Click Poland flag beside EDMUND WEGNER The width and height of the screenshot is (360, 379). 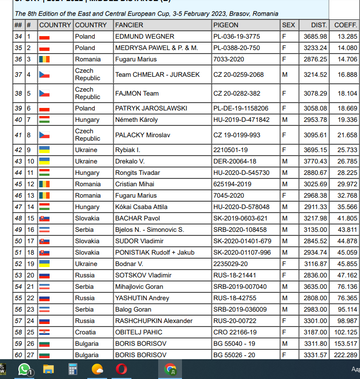click(44, 37)
